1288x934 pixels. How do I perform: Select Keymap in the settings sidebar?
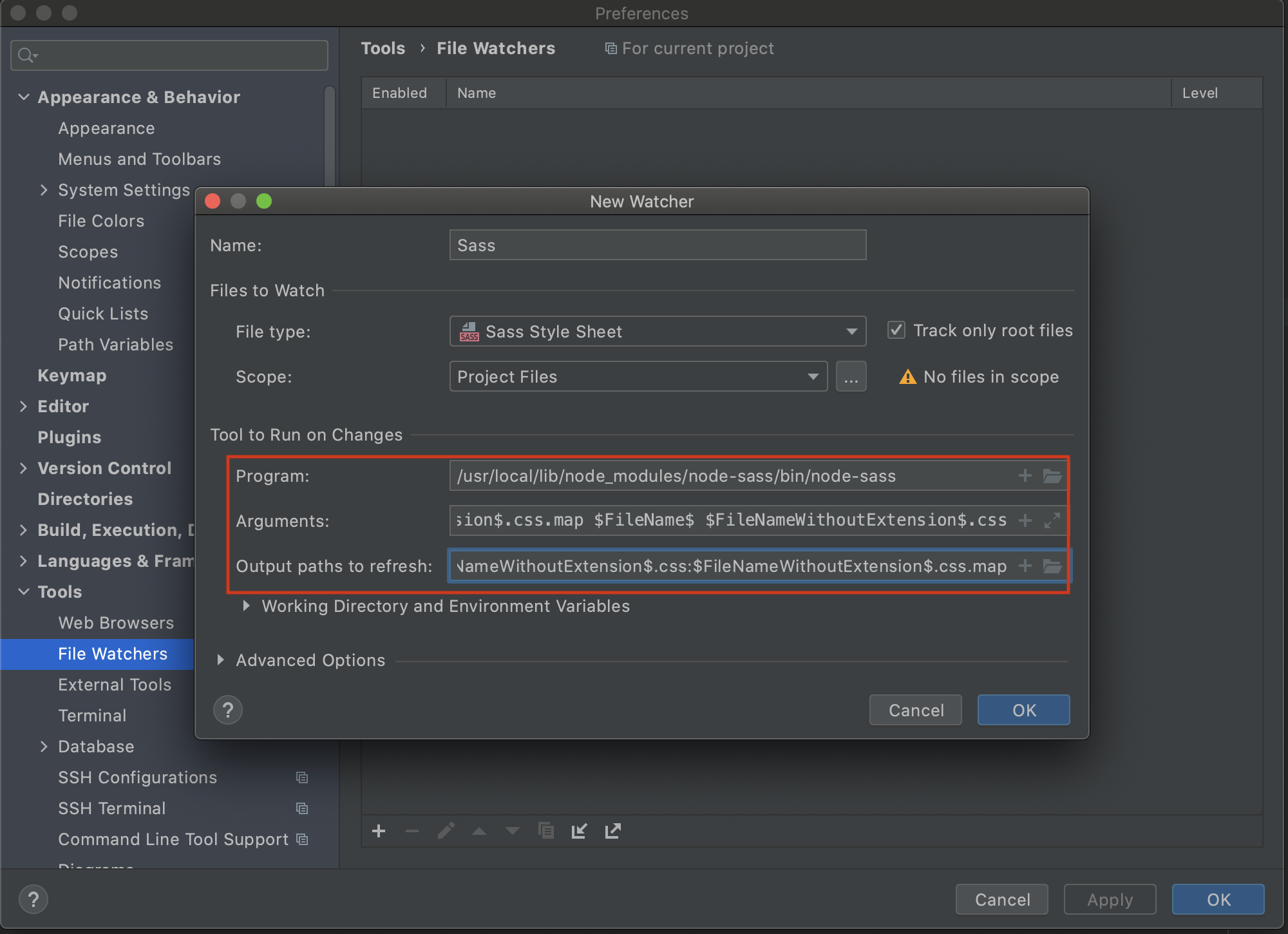pos(72,376)
